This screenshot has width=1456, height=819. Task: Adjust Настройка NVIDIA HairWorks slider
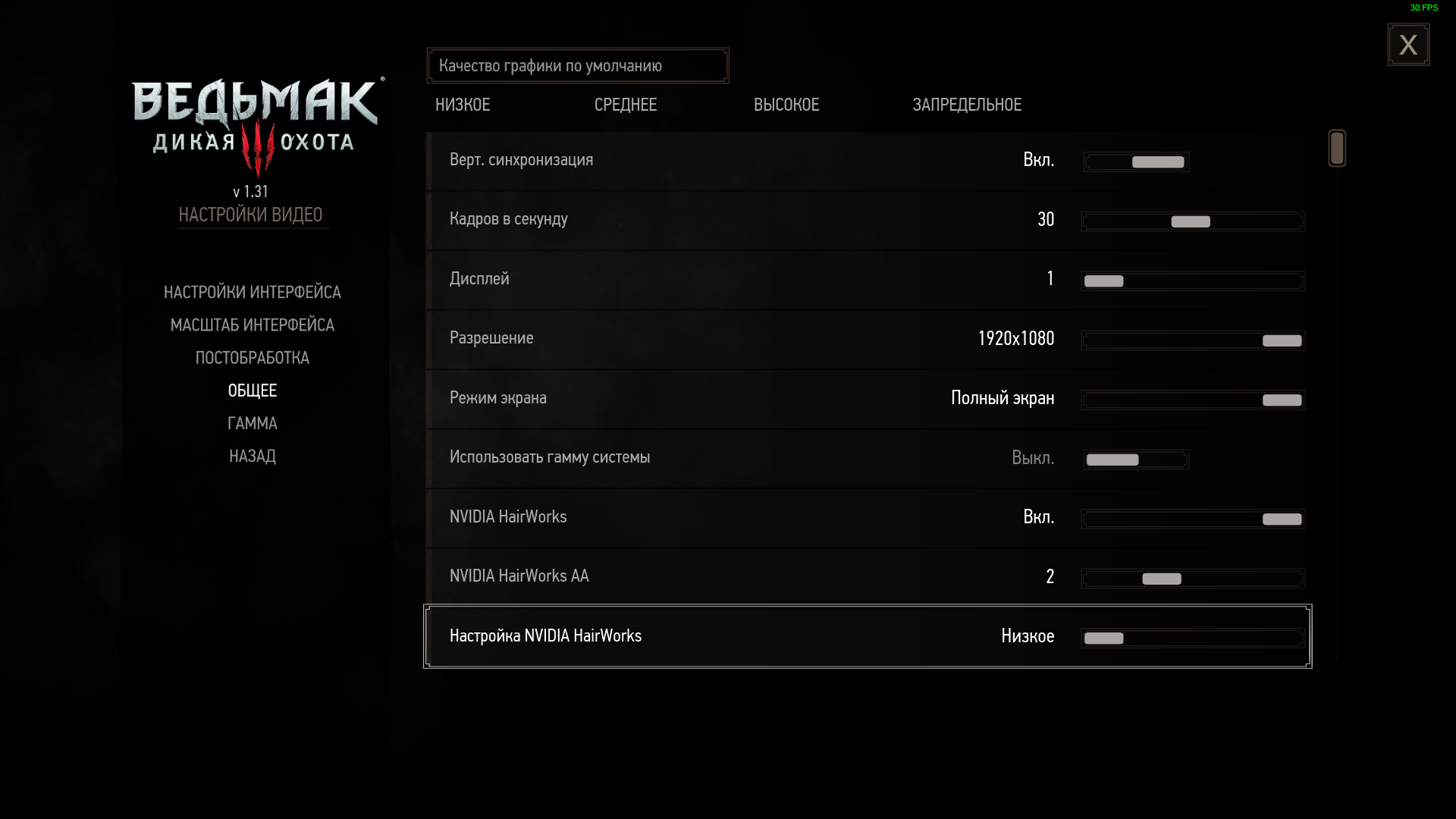[x=1193, y=638]
